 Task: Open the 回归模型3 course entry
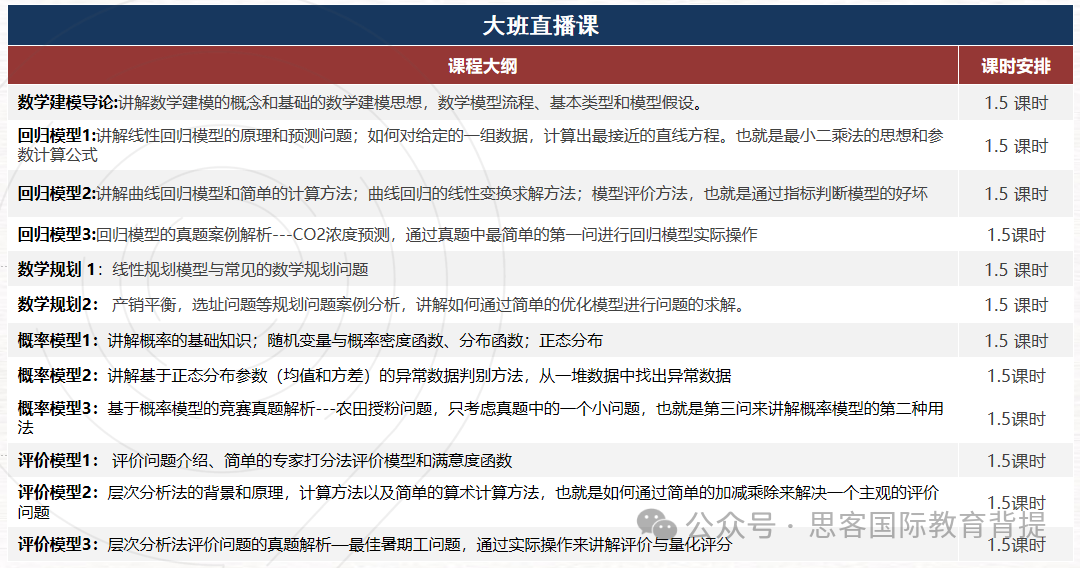click(56, 235)
